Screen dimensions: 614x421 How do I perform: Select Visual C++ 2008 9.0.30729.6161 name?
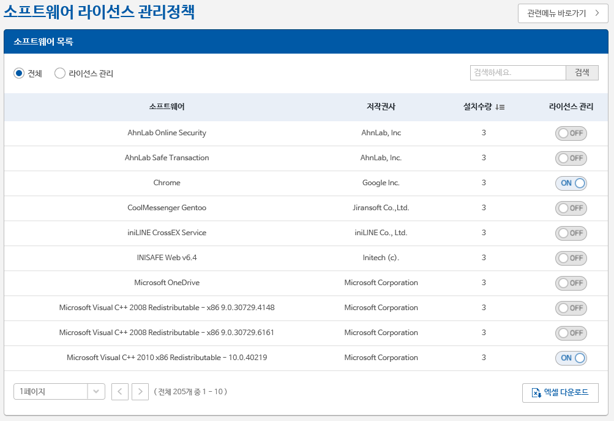[x=167, y=332]
